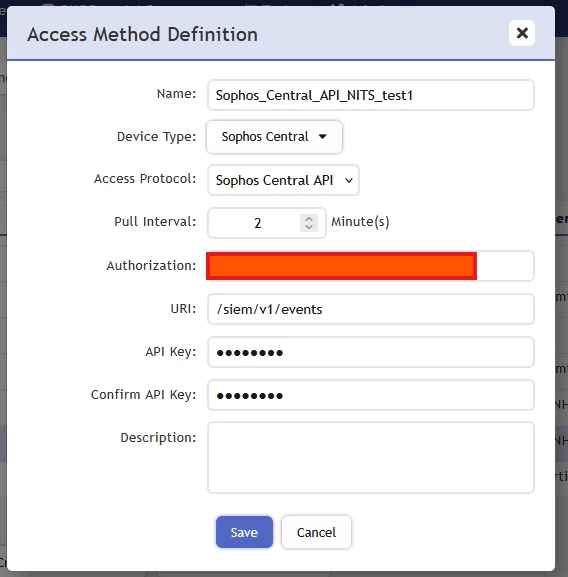Click inside the empty Description text area
Viewport: 568px width, 577px height.
(371, 458)
